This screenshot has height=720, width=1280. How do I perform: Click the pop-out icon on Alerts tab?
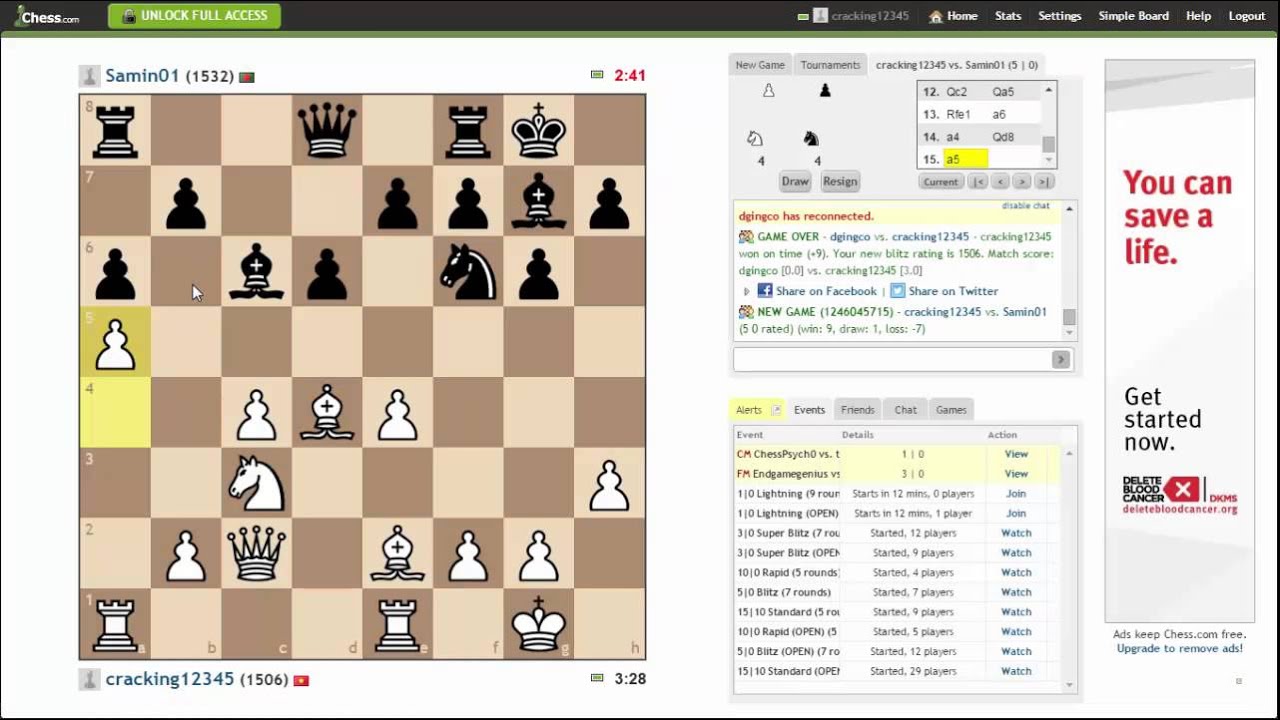(x=775, y=410)
